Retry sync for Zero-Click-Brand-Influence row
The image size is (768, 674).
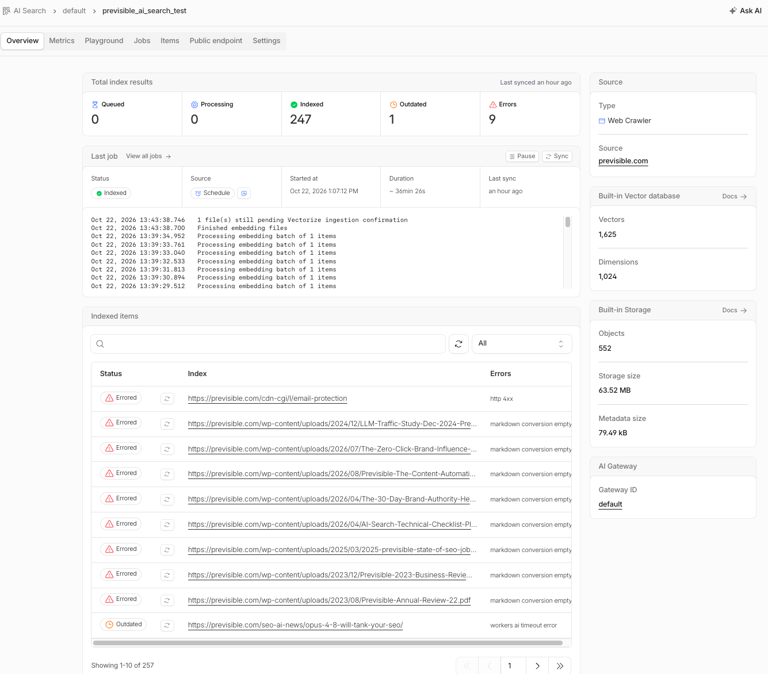tap(167, 449)
